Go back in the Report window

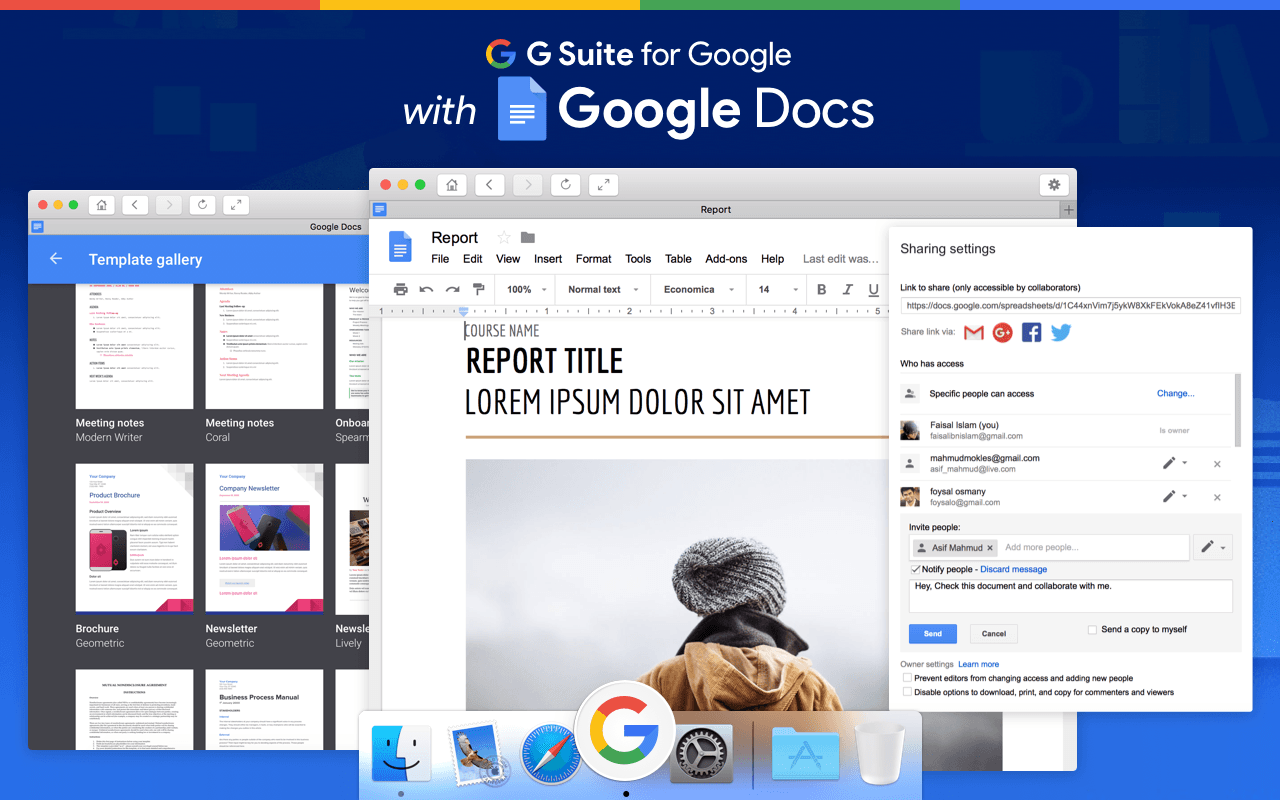(x=490, y=184)
